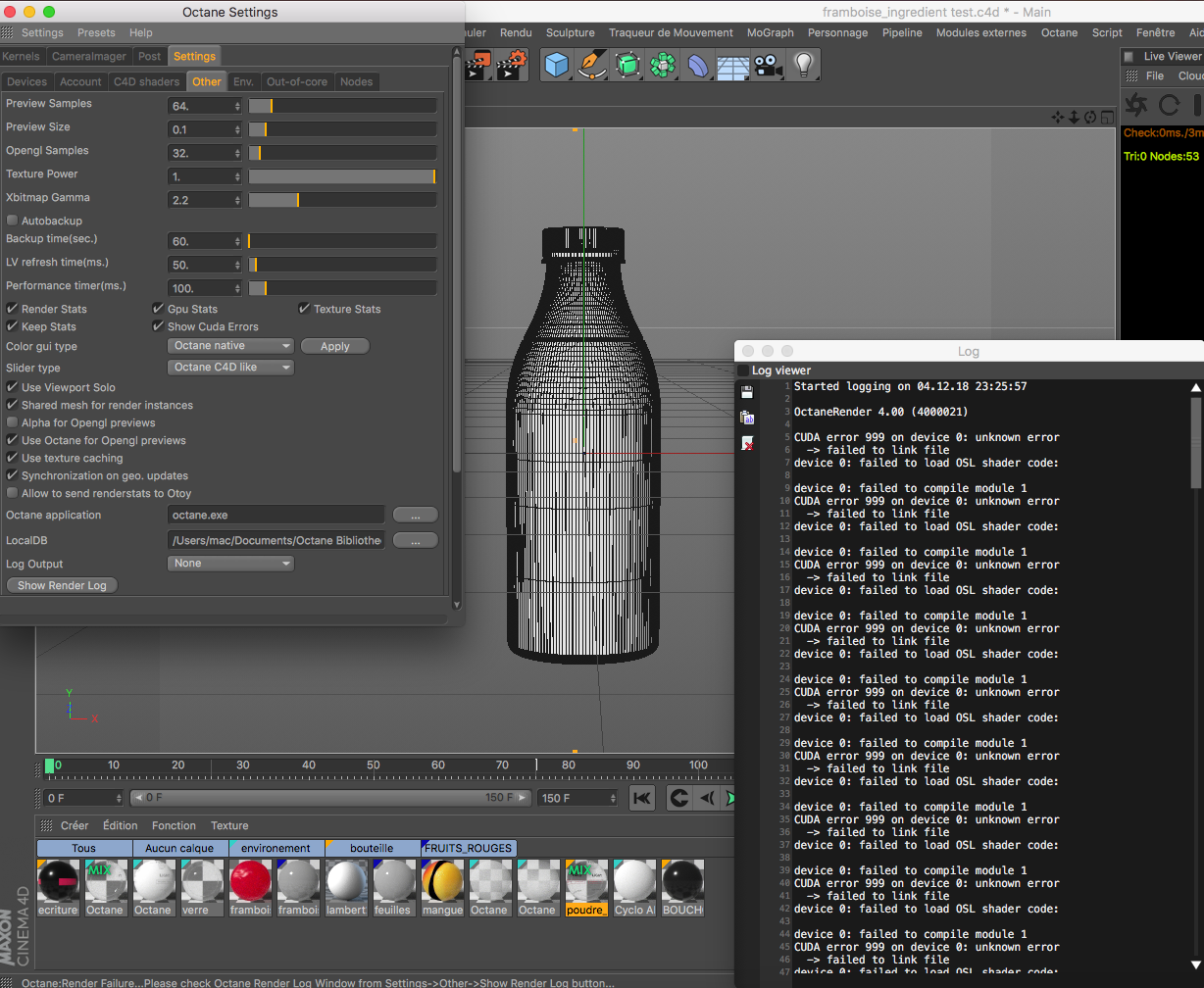Click the browse button for Octane application
Screen dimensions: 1204x988
(415, 515)
